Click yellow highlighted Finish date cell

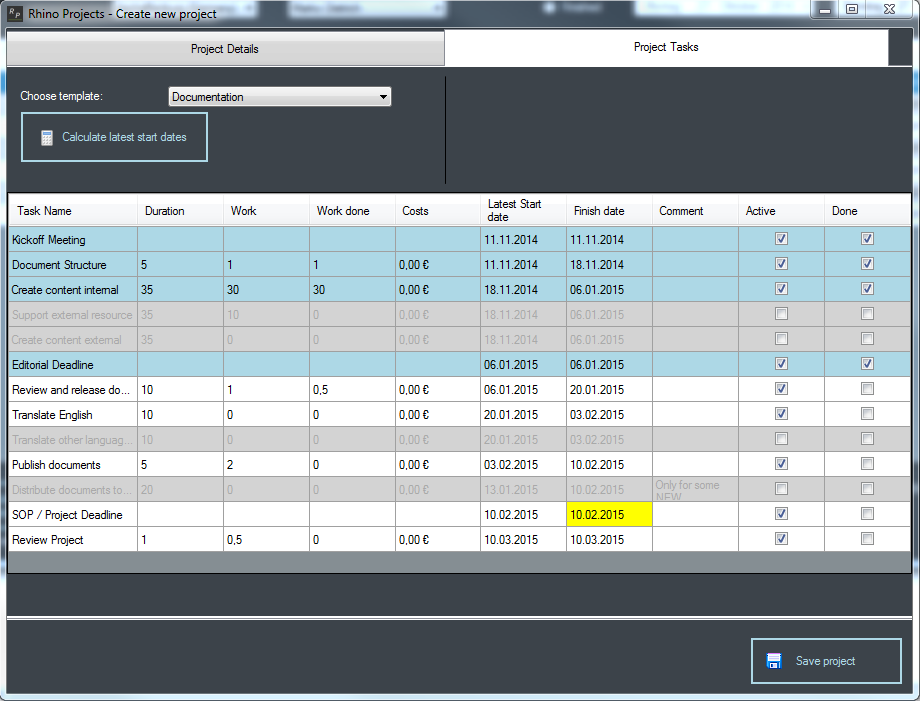(609, 514)
